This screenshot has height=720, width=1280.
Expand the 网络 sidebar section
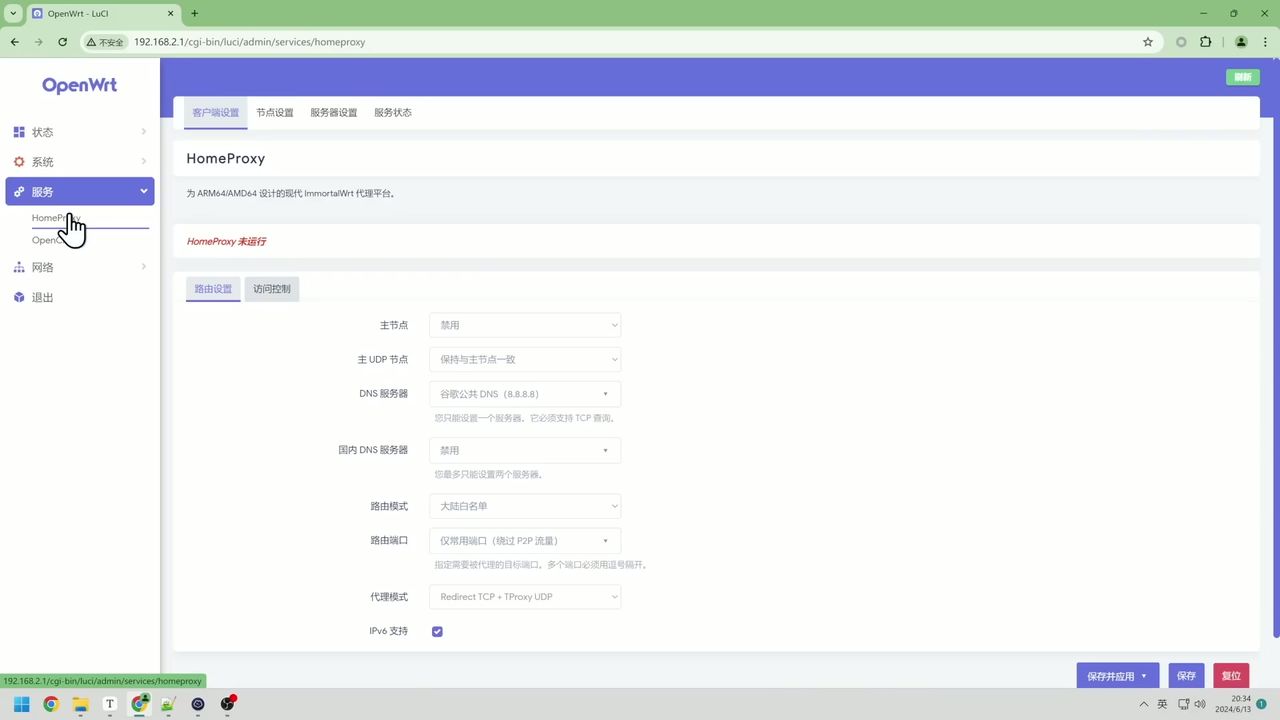[x=143, y=267]
